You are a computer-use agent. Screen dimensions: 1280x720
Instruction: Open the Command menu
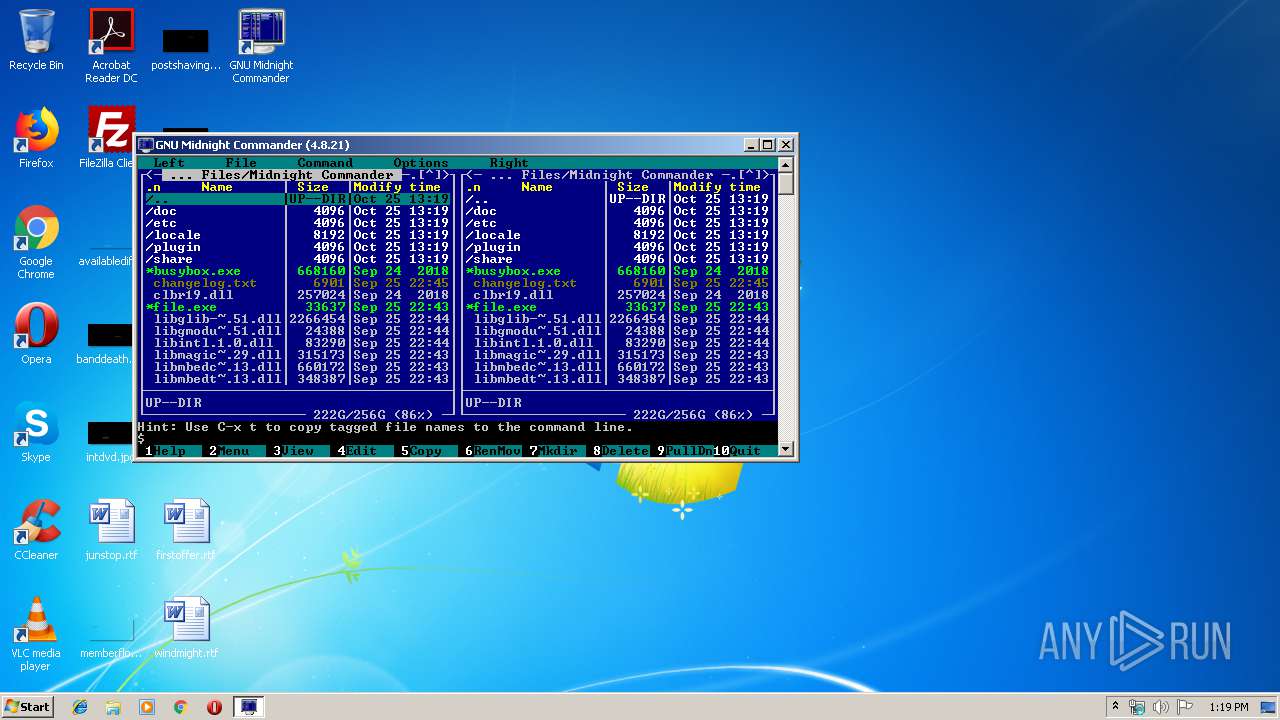point(325,163)
